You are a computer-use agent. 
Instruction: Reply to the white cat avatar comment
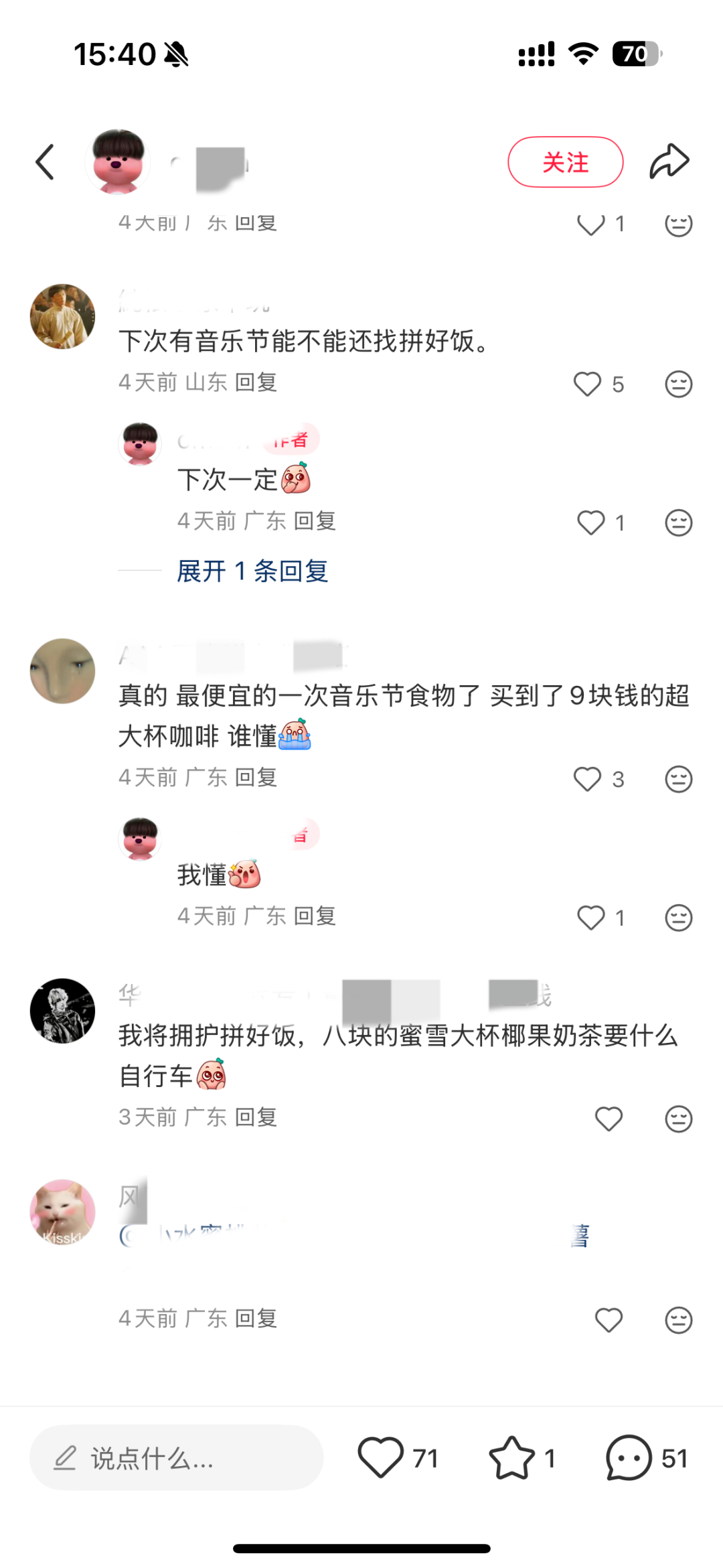pos(256,1318)
